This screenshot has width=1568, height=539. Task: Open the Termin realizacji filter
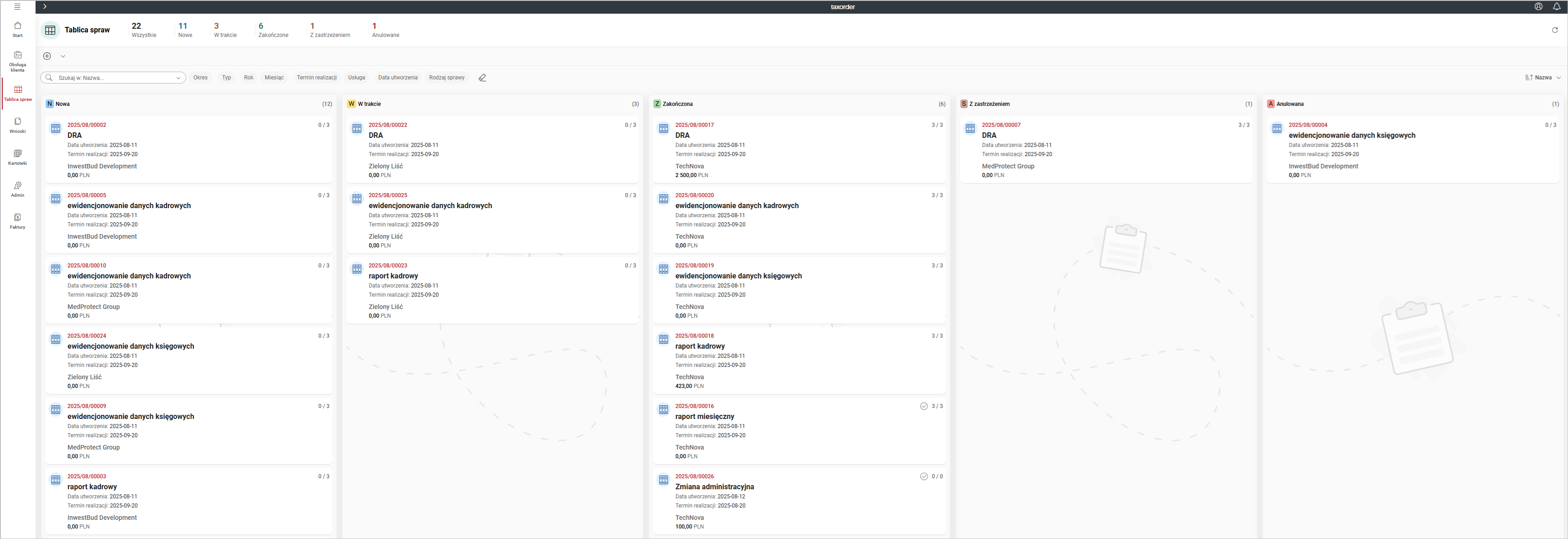coord(317,78)
